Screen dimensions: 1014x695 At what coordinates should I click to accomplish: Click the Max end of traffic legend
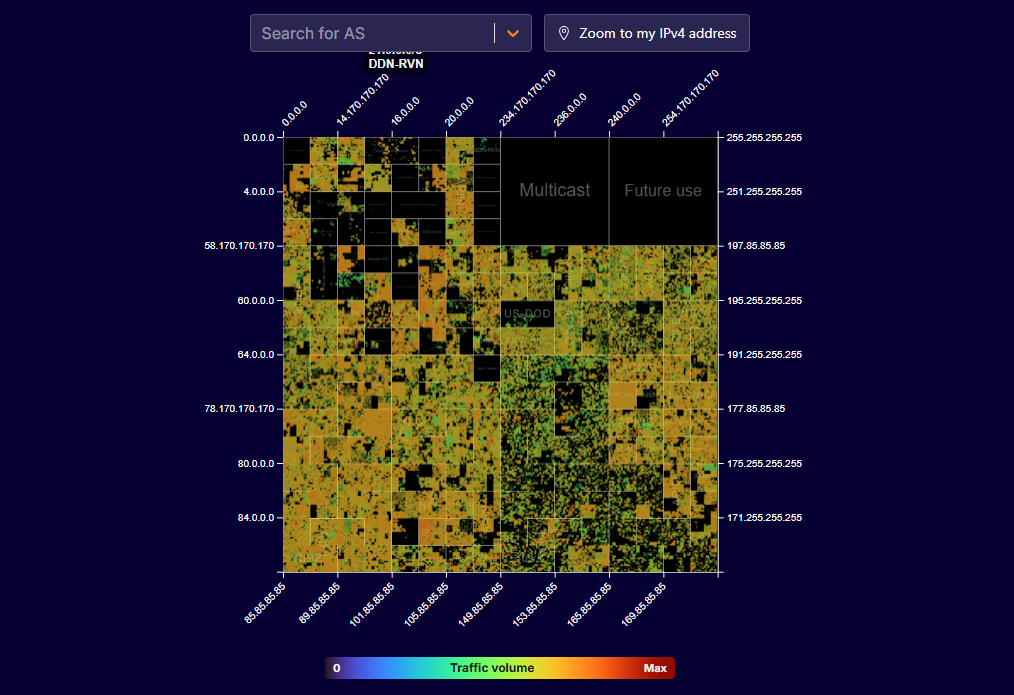tap(654, 668)
